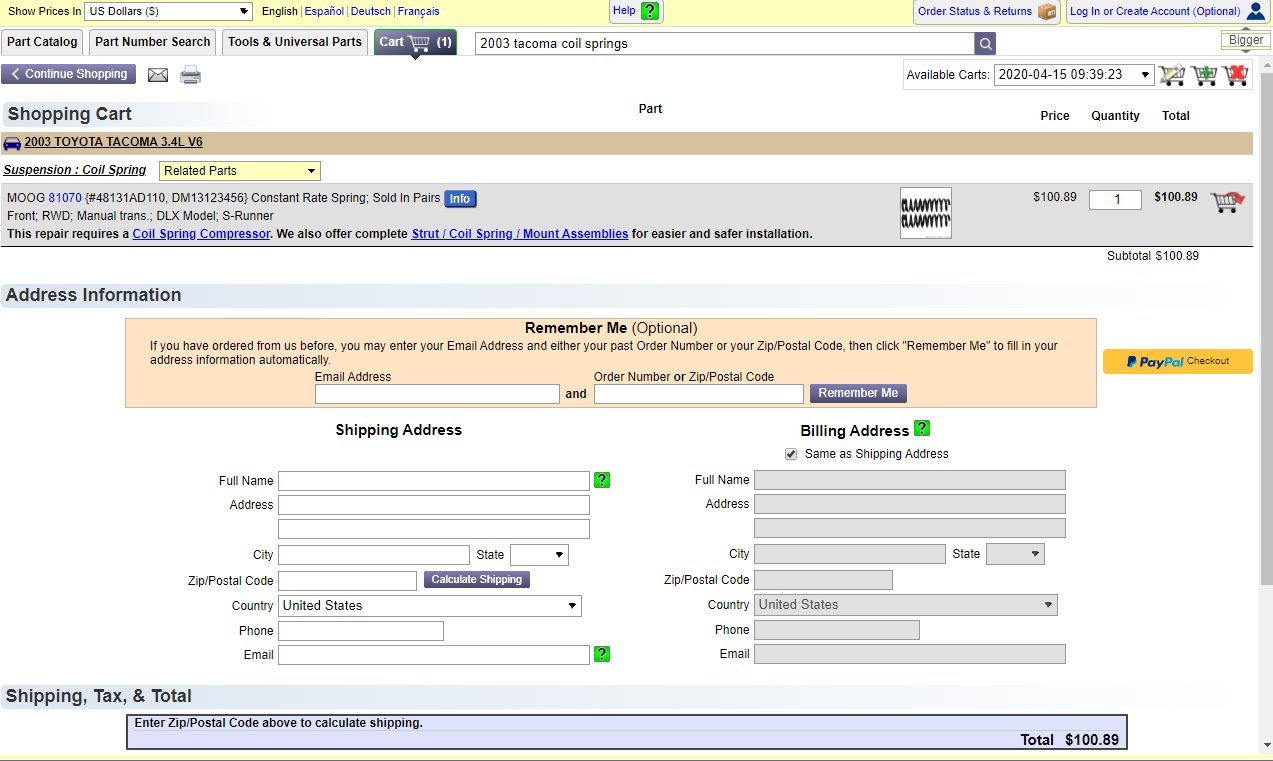
Task: Remove the MOOG spring using its cart icon
Action: 1227,202
